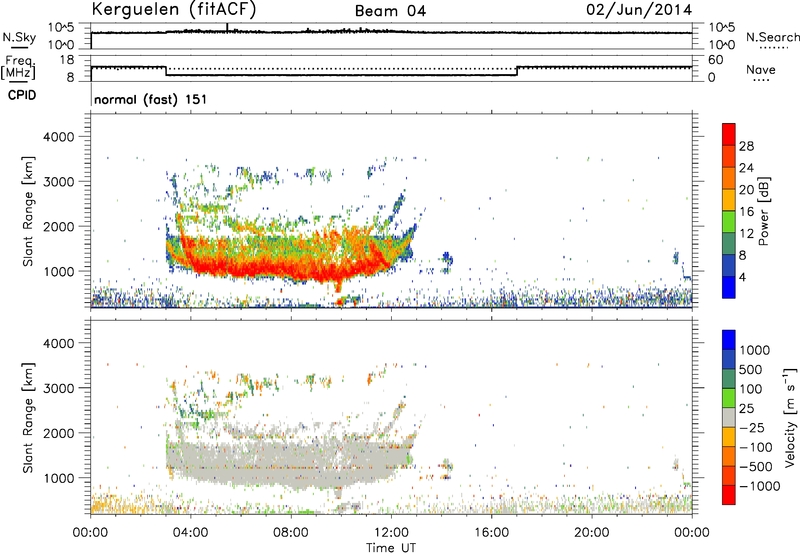800x554 pixels.
Task: Click the power panel's '1000' range tick label
Action: click(59, 271)
